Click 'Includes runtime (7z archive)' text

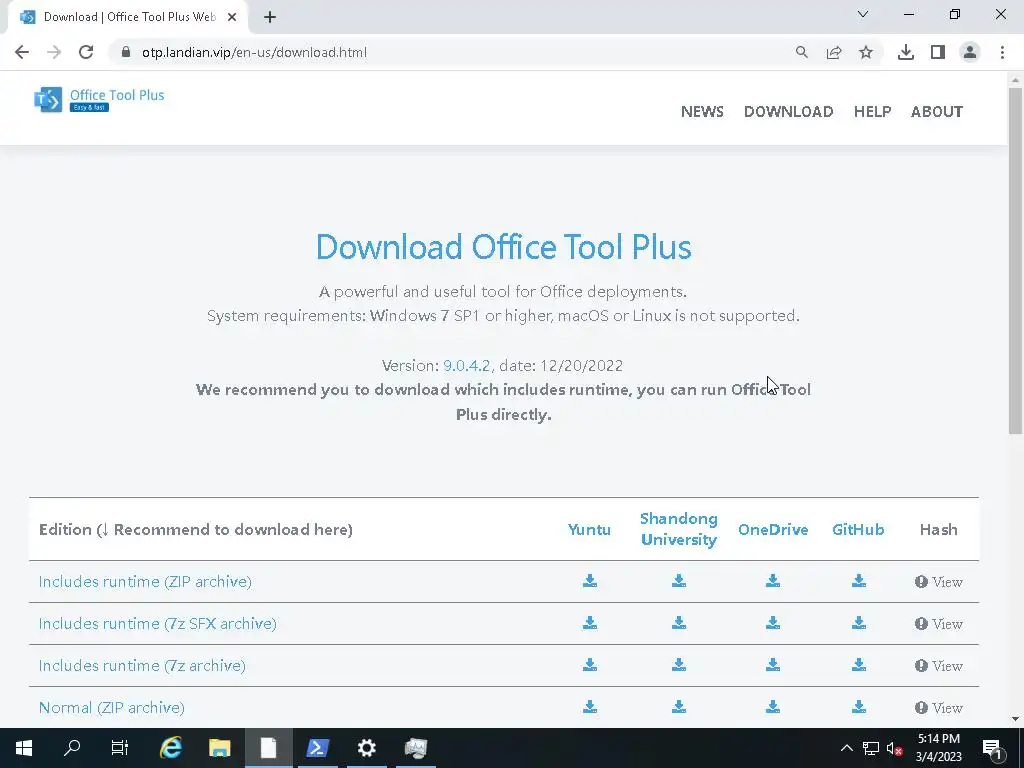pos(142,665)
